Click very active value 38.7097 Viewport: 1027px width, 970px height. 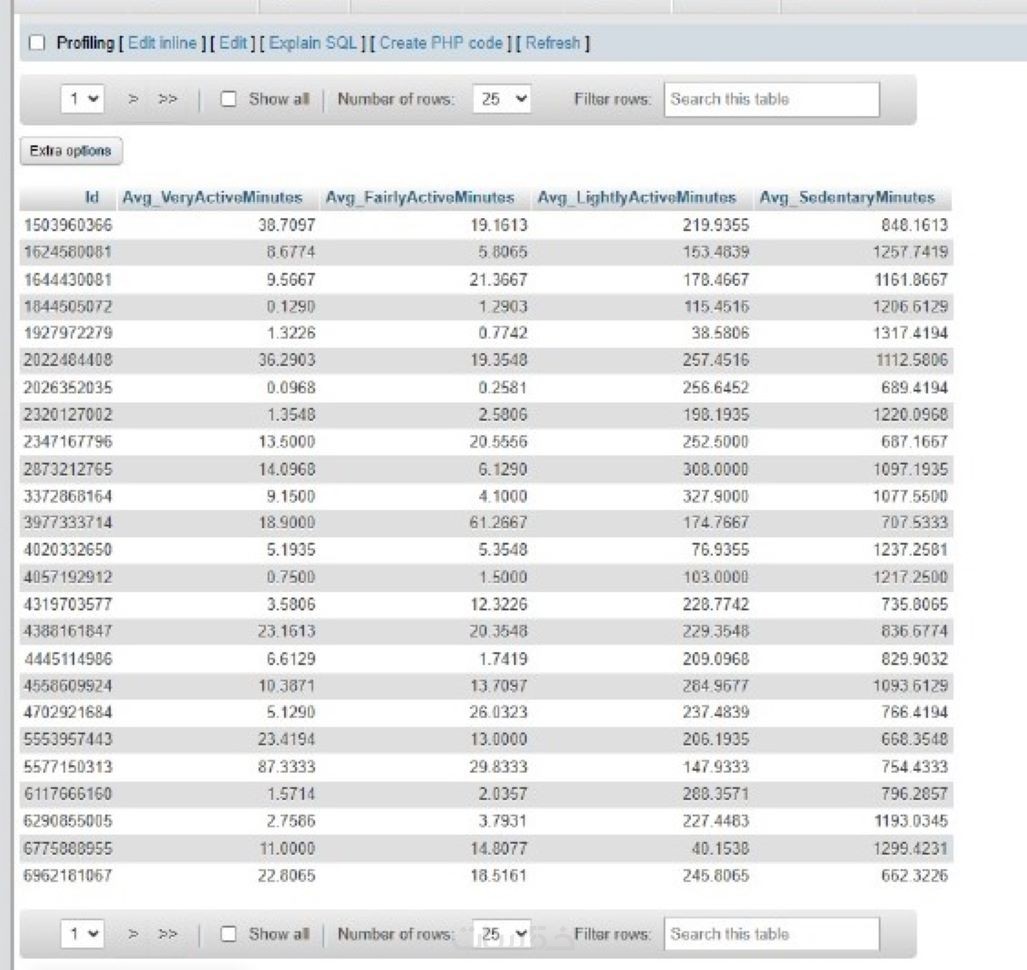(x=287, y=225)
